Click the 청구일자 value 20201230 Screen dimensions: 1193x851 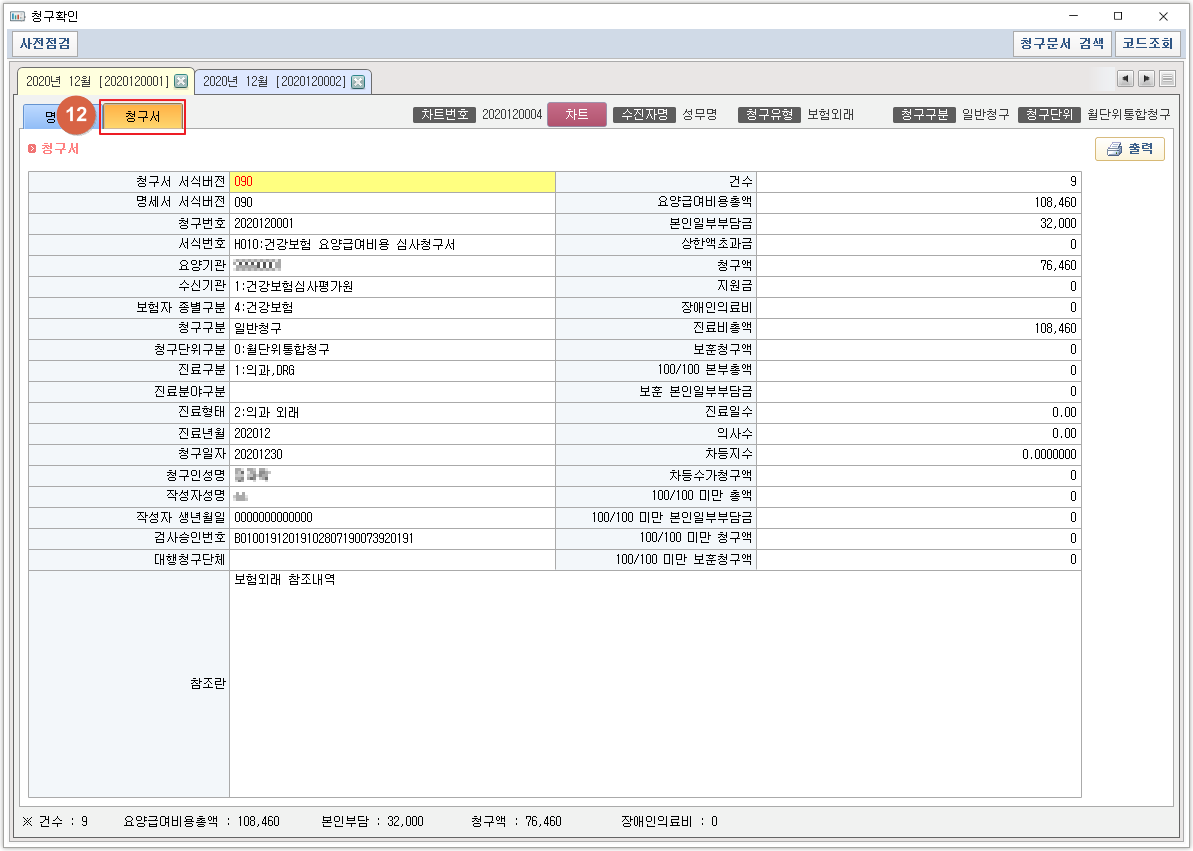click(x=392, y=455)
